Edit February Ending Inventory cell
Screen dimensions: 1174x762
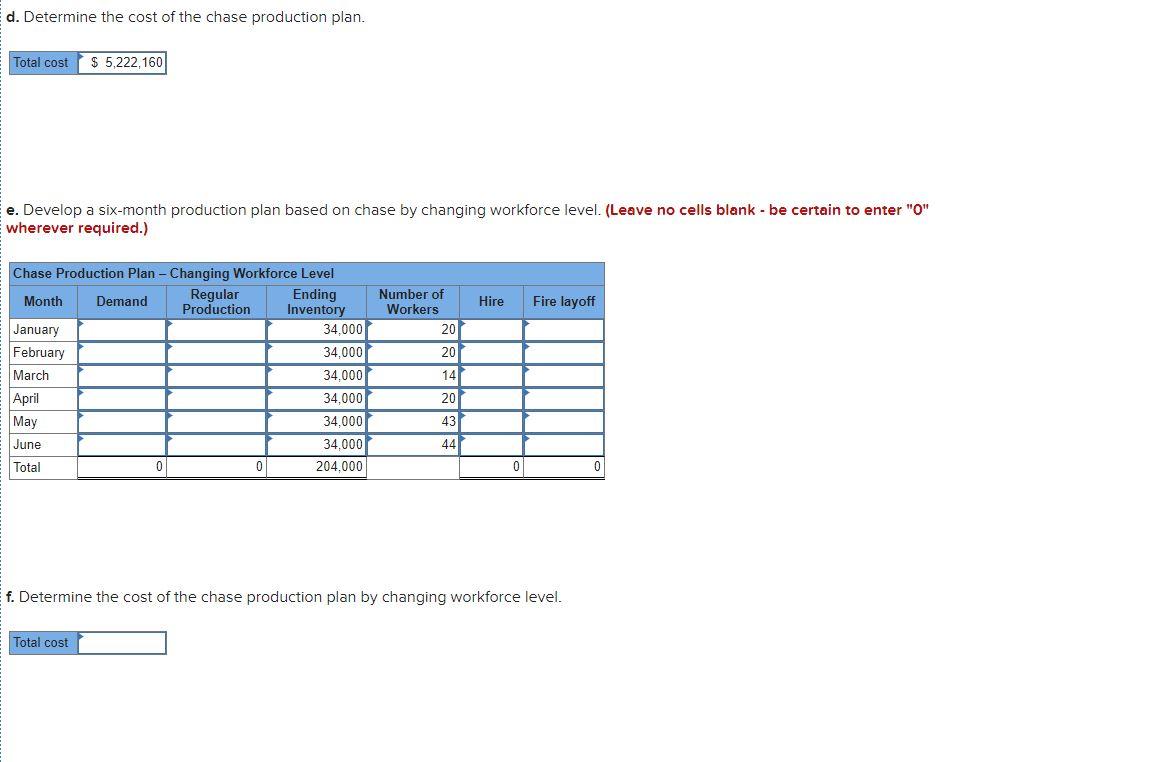click(x=316, y=353)
